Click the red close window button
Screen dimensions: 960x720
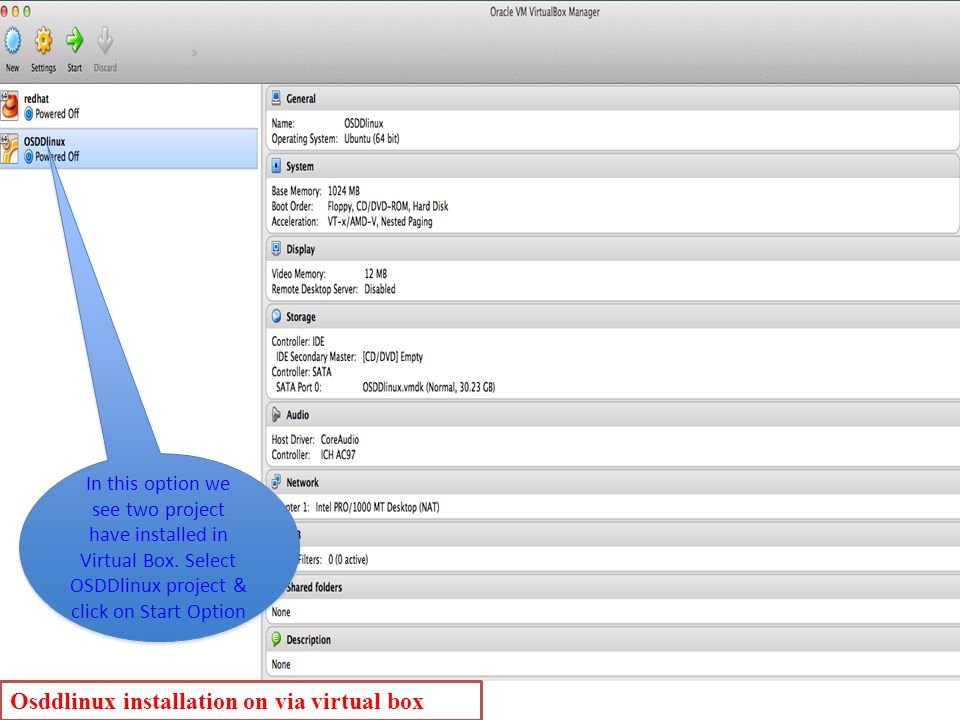pos(4,11)
